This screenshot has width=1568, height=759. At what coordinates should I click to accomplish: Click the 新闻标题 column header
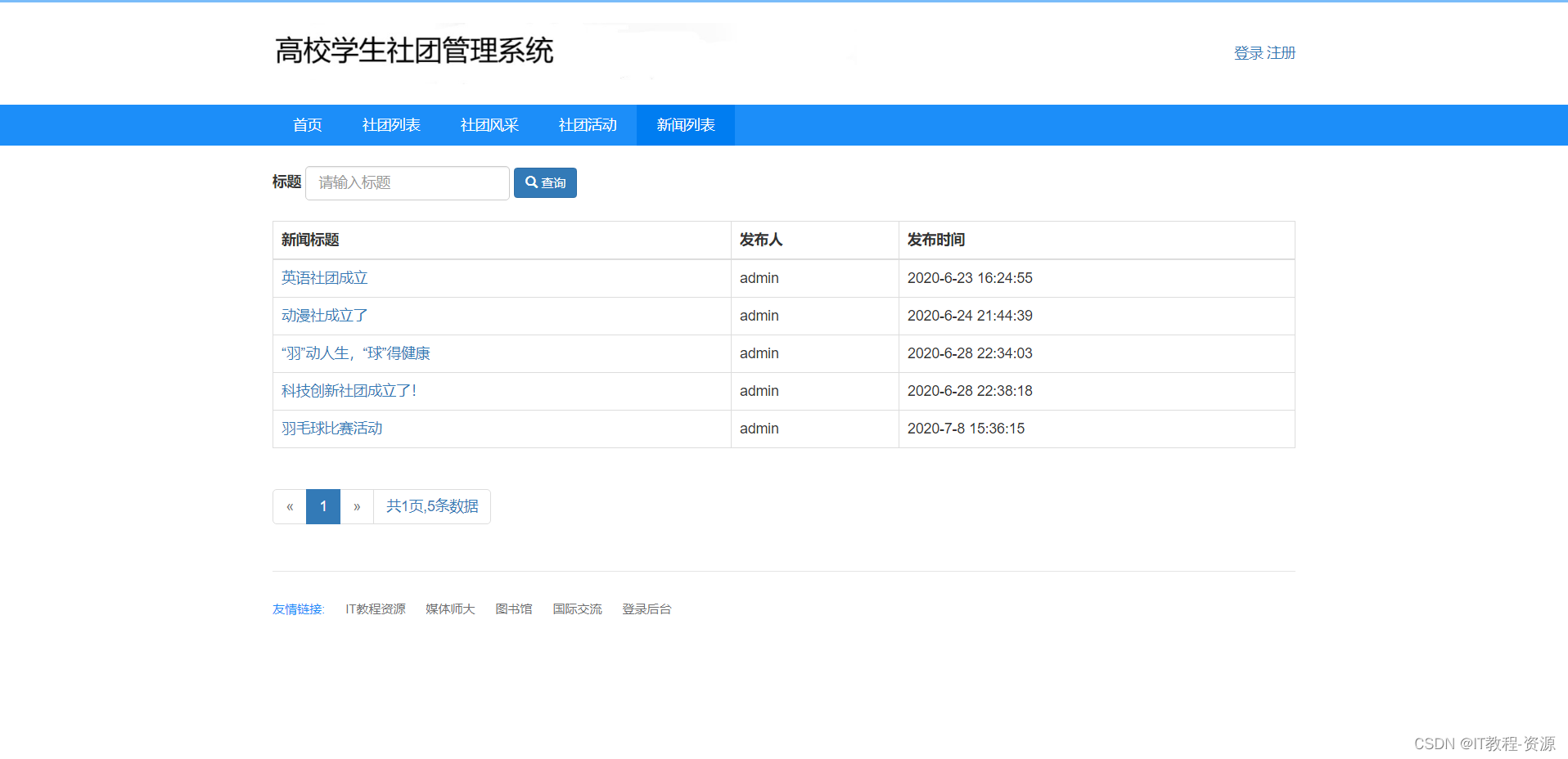pyautogui.click(x=310, y=240)
